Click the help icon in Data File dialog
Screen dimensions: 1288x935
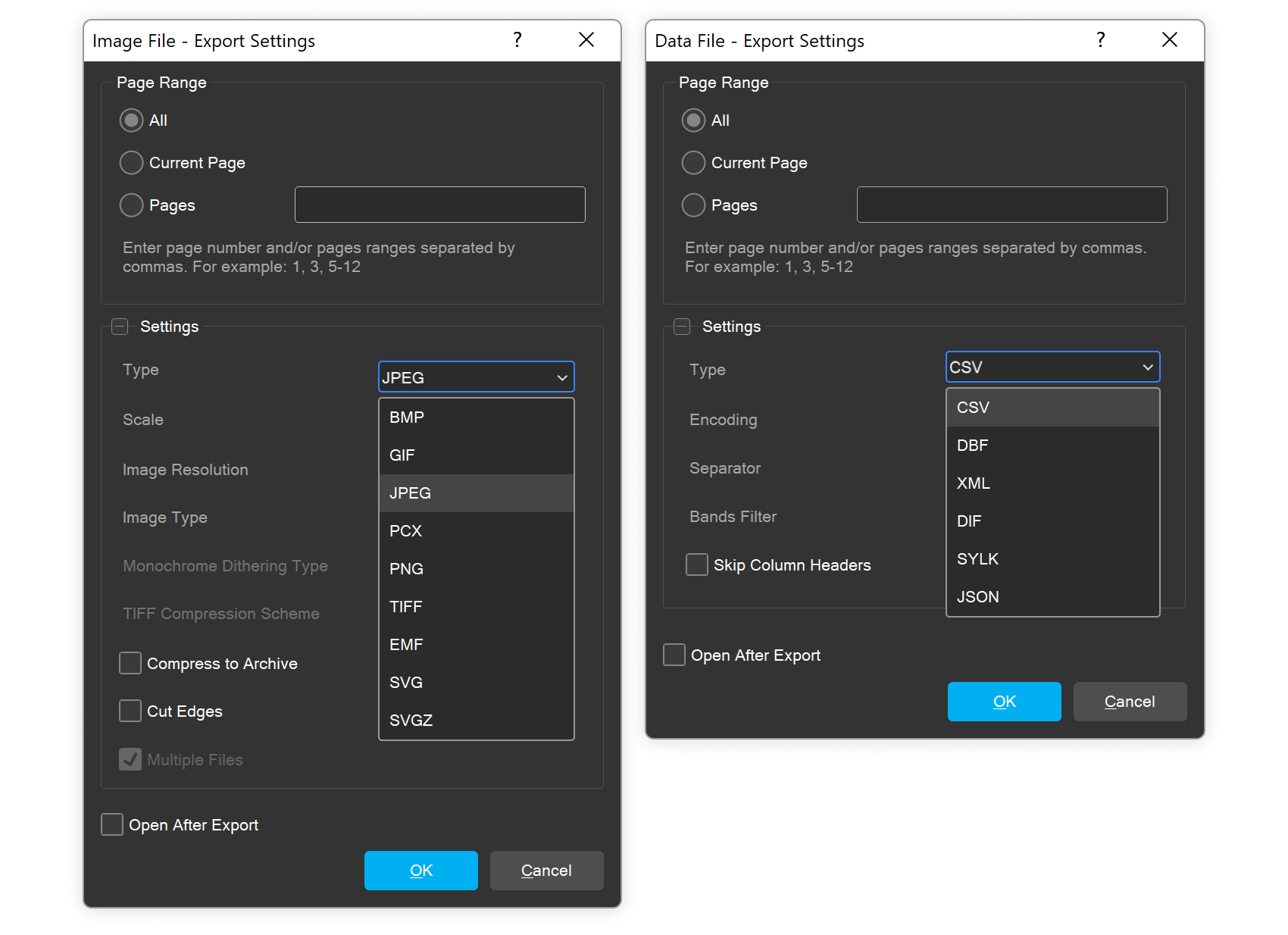coord(1101,40)
